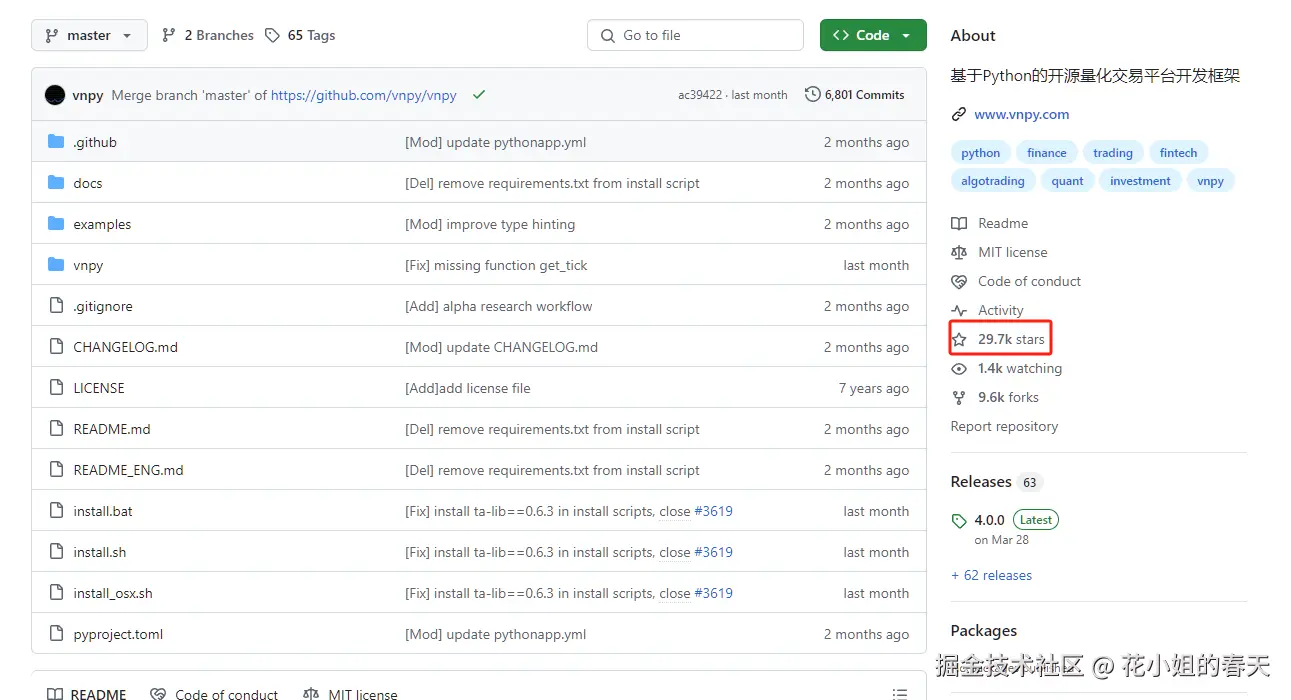Open issue #3619 link in install.sh row
This screenshot has height=700, width=1291.
pos(713,552)
